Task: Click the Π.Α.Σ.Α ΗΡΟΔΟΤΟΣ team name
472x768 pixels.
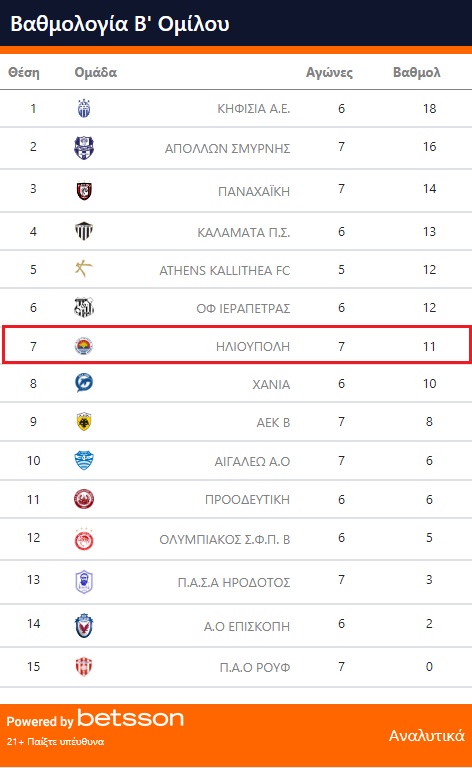Action: tap(234, 582)
